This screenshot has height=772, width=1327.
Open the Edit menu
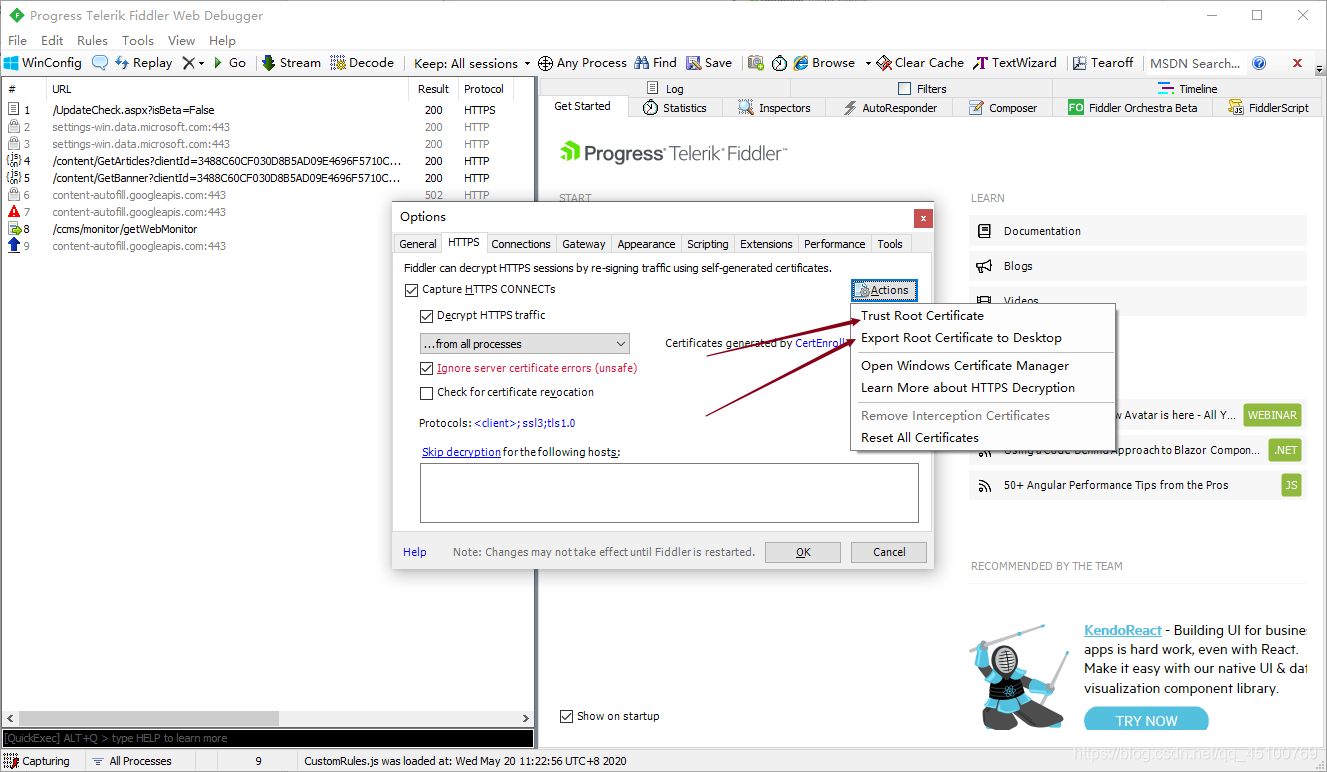coord(52,40)
